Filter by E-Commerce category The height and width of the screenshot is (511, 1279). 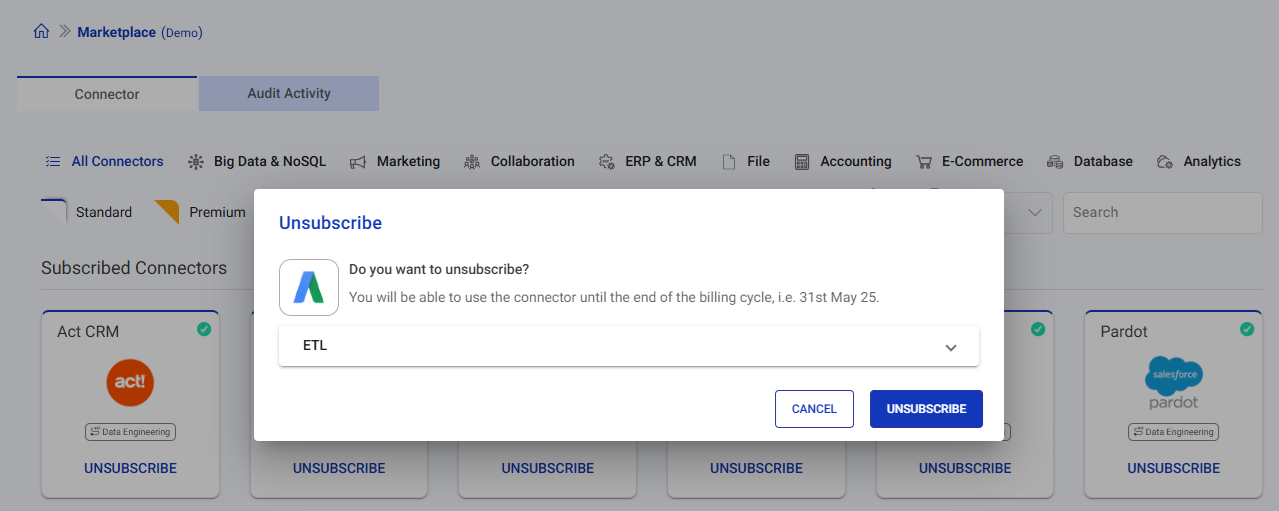982,161
